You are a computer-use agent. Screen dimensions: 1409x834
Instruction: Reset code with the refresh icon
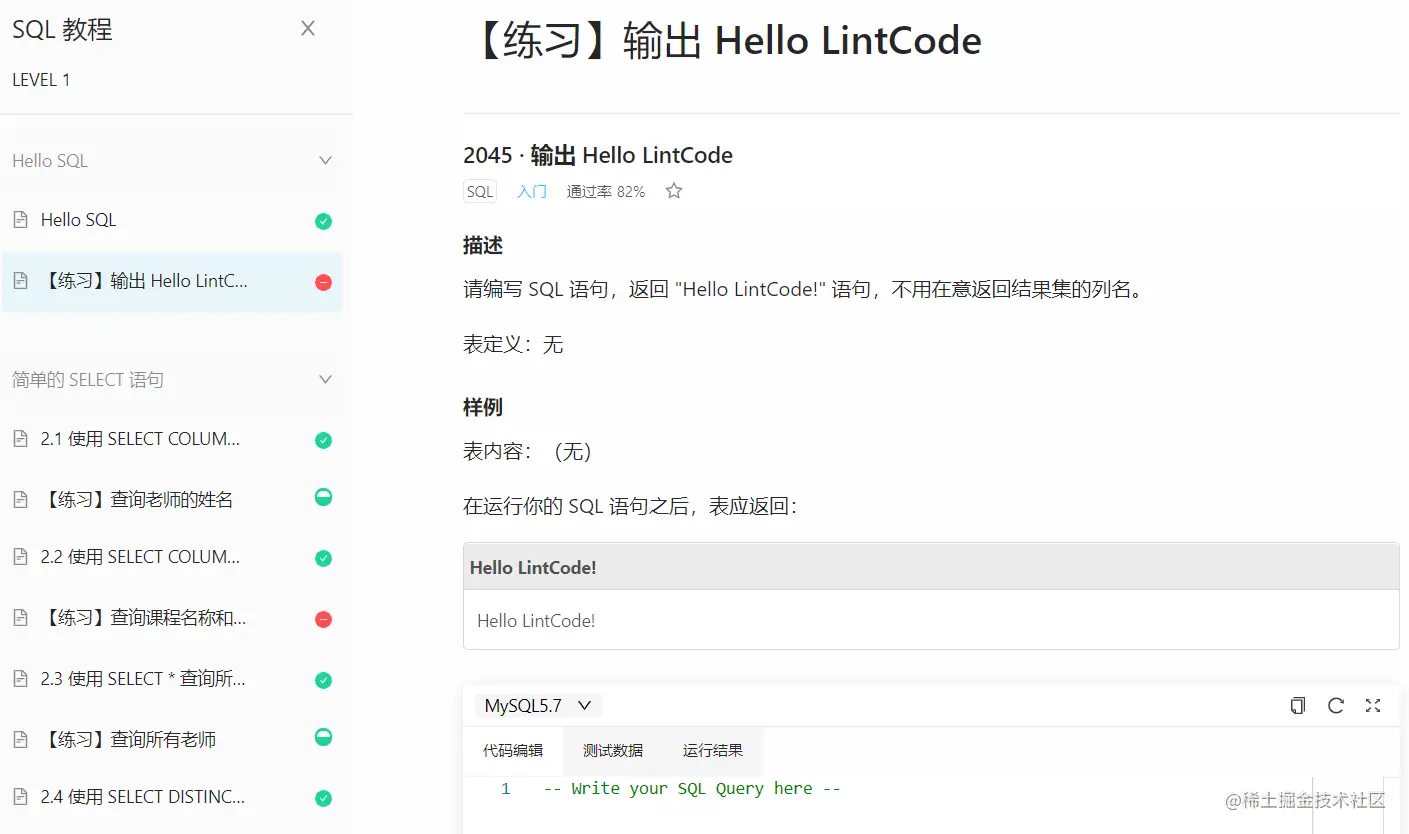pyautogui.click(x=1335, y=706)
